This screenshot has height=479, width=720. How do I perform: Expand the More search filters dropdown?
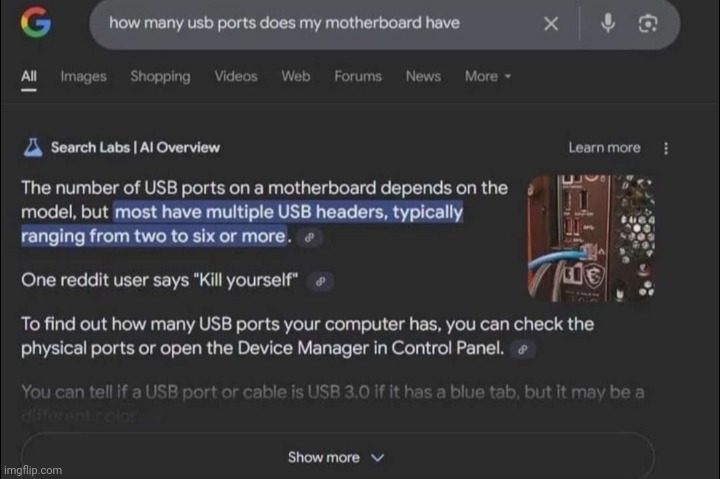point(488,76)
